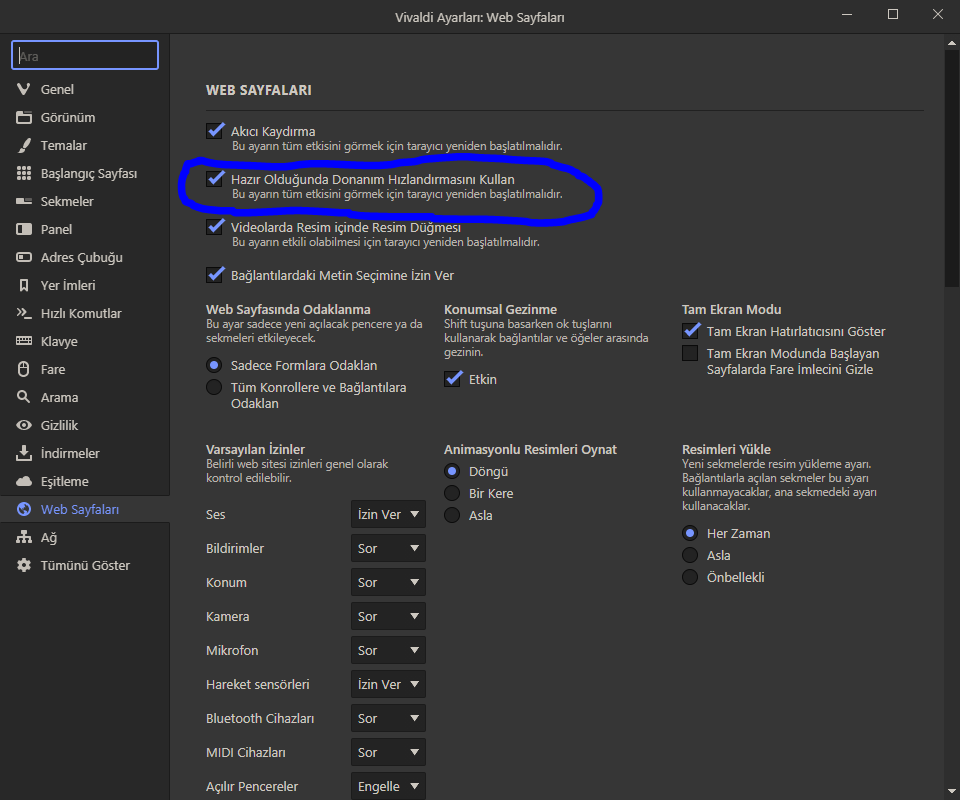Open the Genel settings icon
This screenshot has height=800, width=960.
coord(23,89)
